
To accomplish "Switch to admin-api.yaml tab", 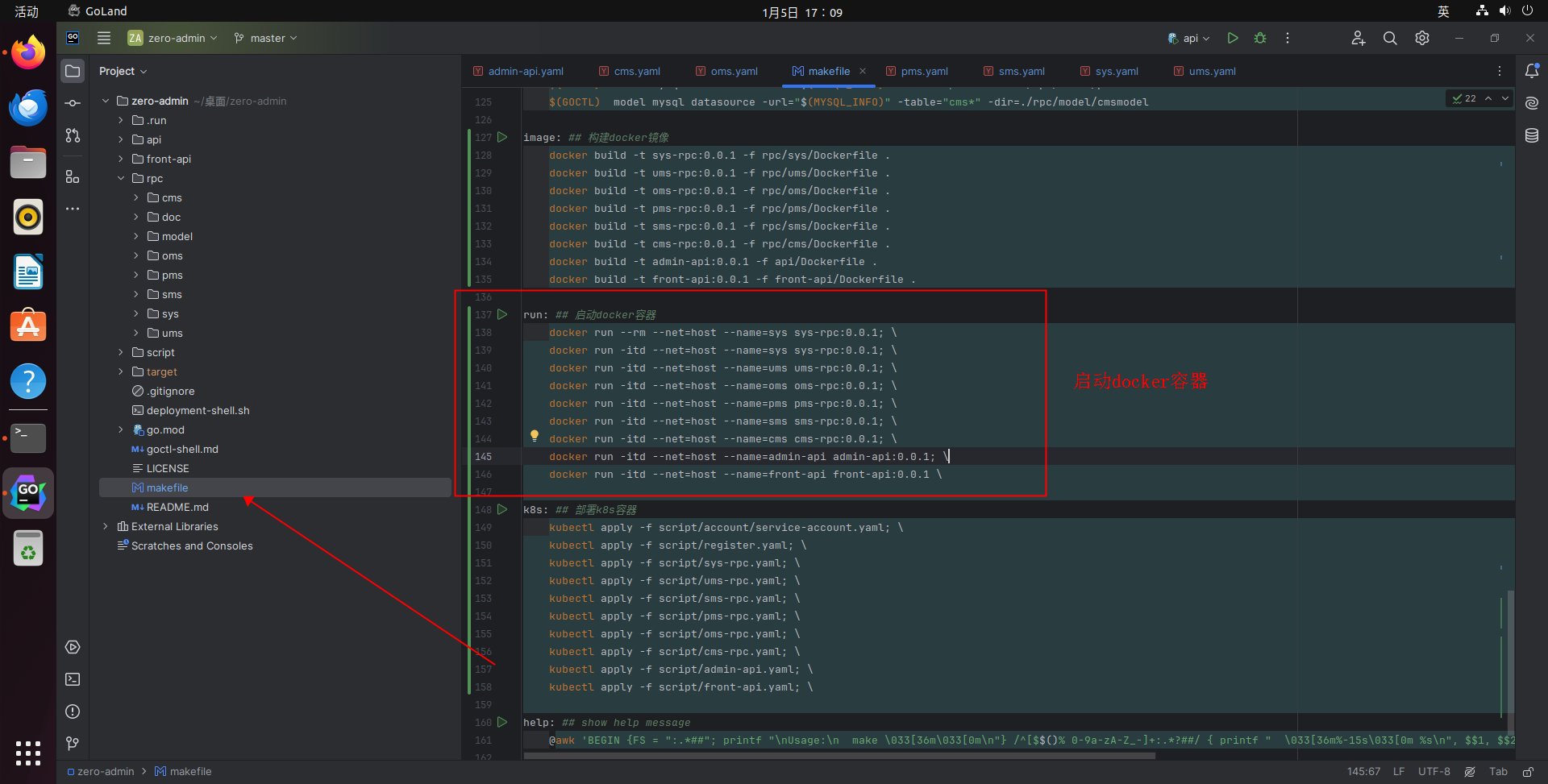I will [x=518, y=71].
